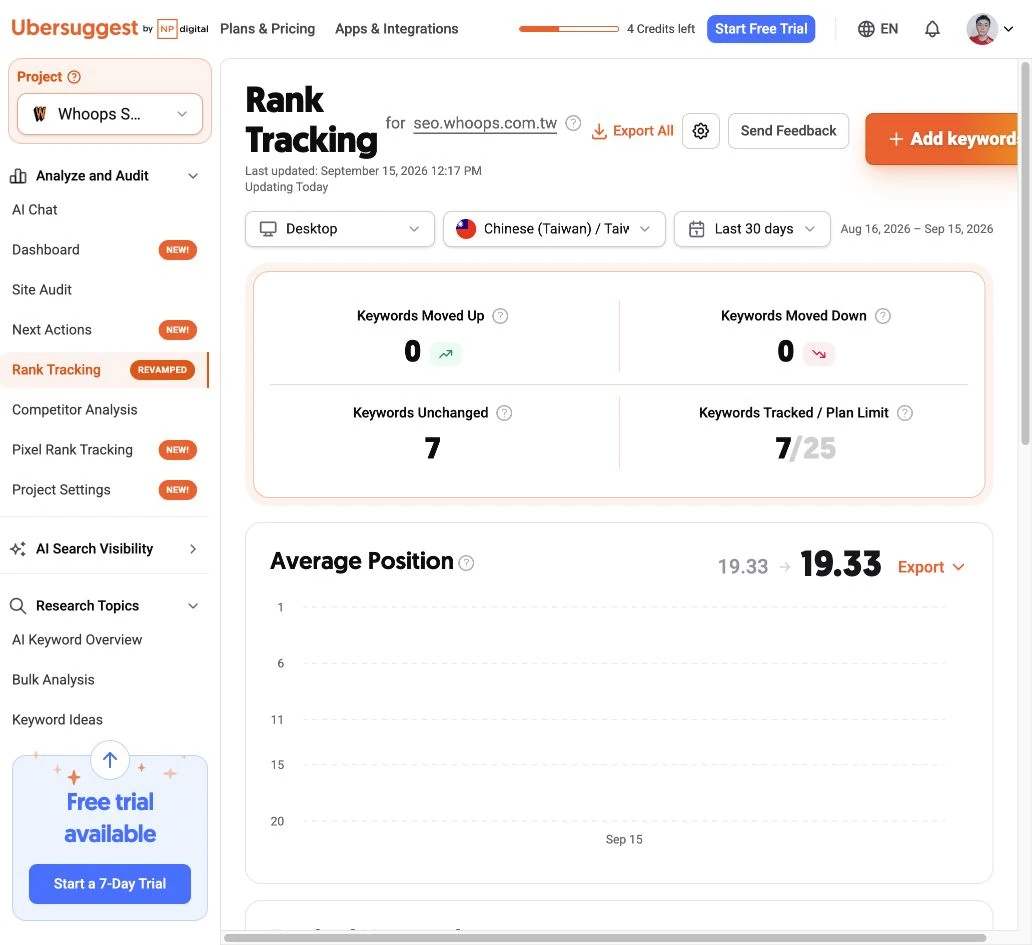Click Average Position help icon

[466, 563]
